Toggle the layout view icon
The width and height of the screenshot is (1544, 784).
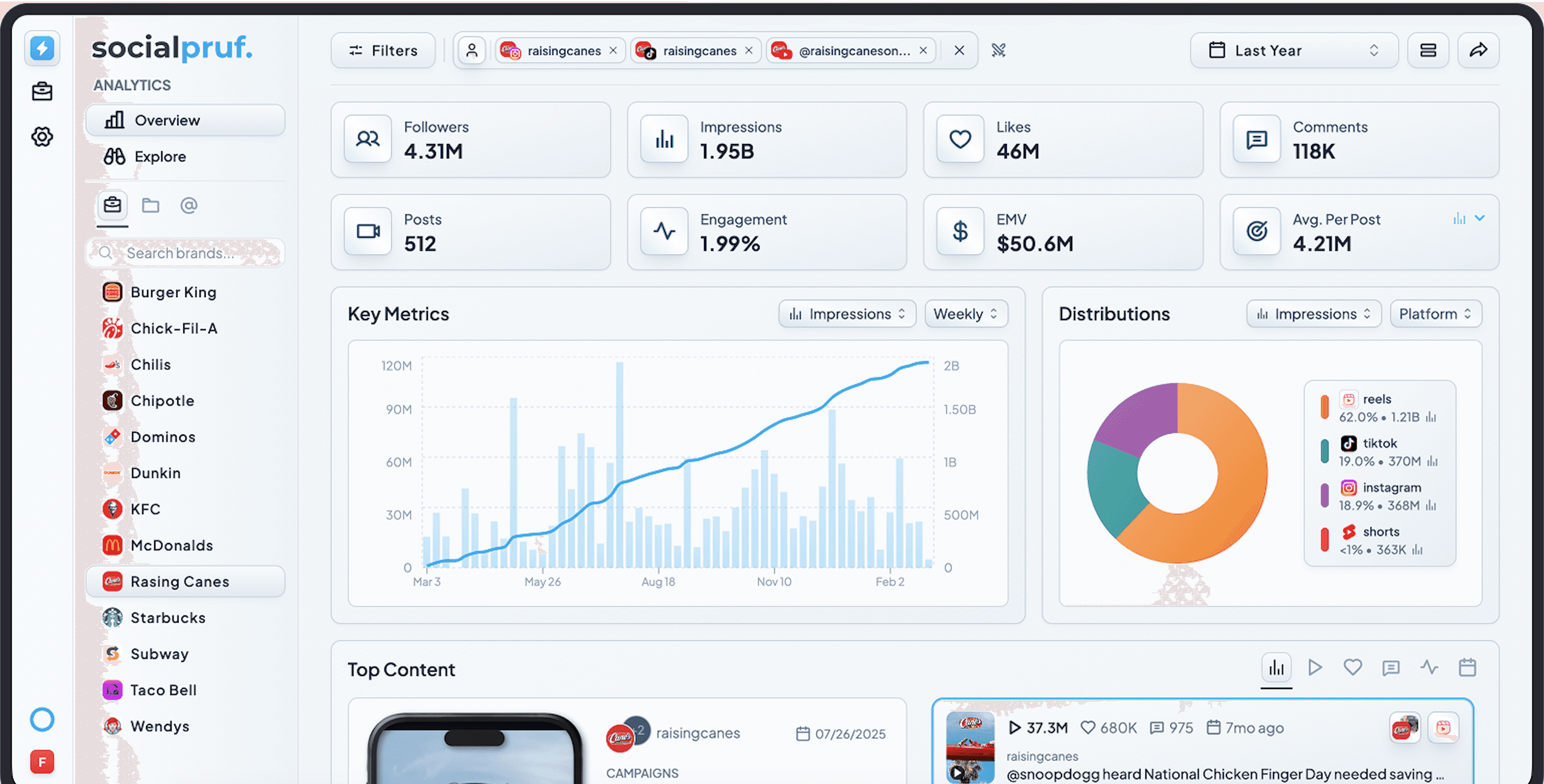coord(1428,51)
